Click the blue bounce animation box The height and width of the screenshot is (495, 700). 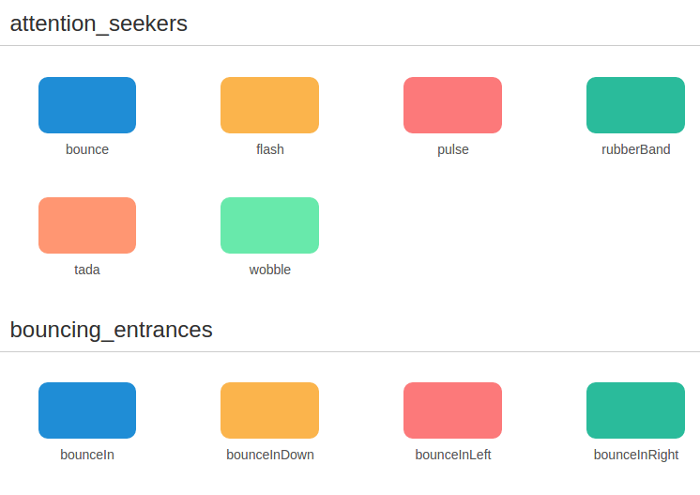click(87, 105)
